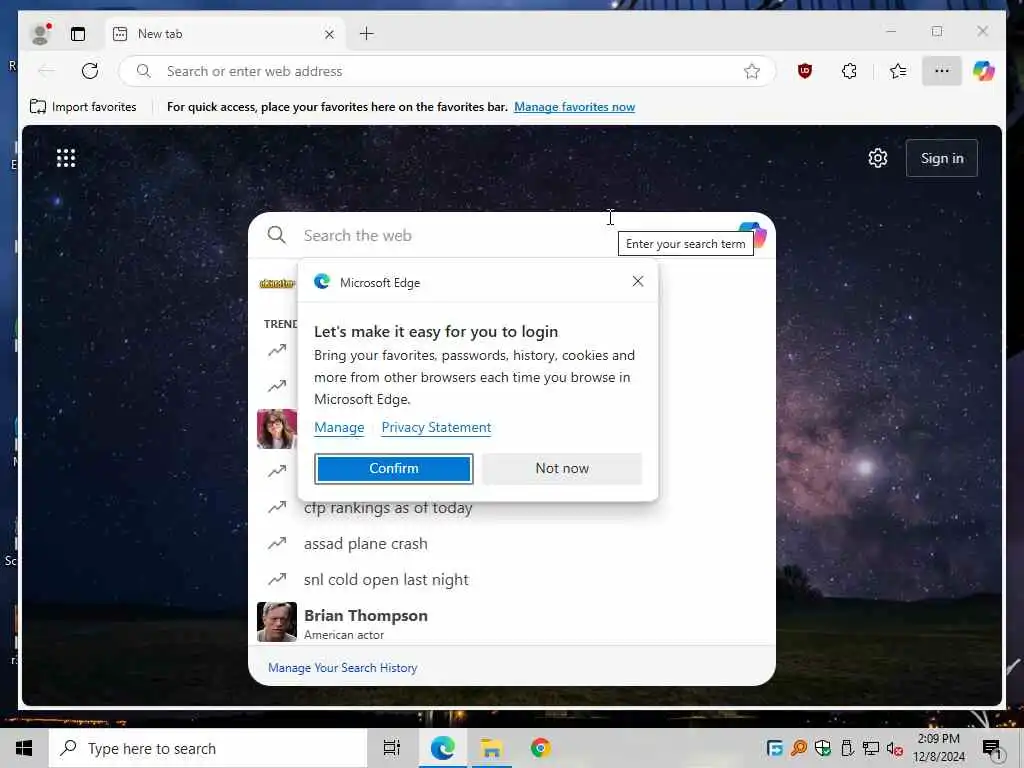Click the orange magnifier tray icon
This screenshot has width=1024, height=768.
tap(799, 748)
